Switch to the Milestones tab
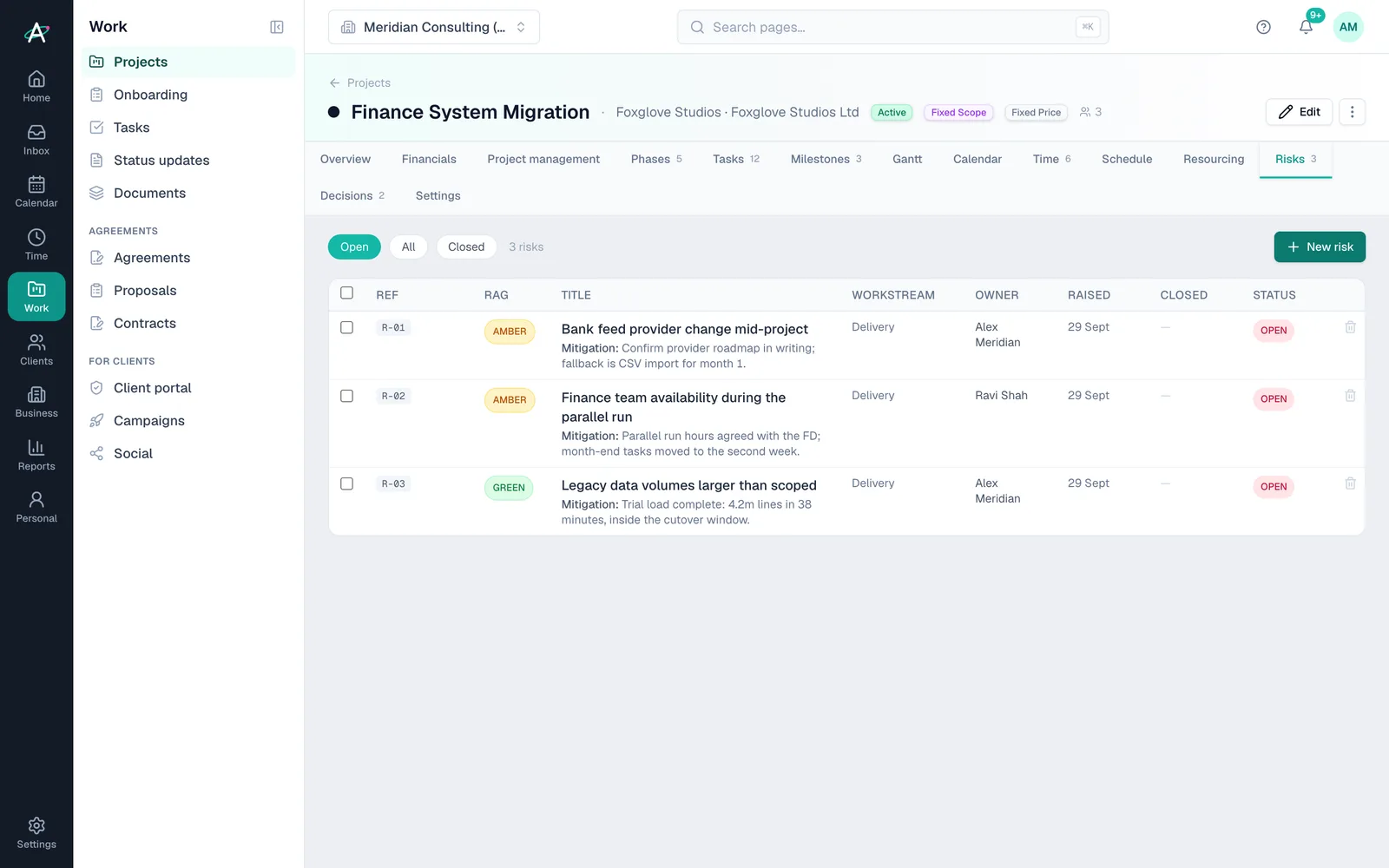Screen dimensions: 1389x868 pyautogui.click(x=826, y=159)
